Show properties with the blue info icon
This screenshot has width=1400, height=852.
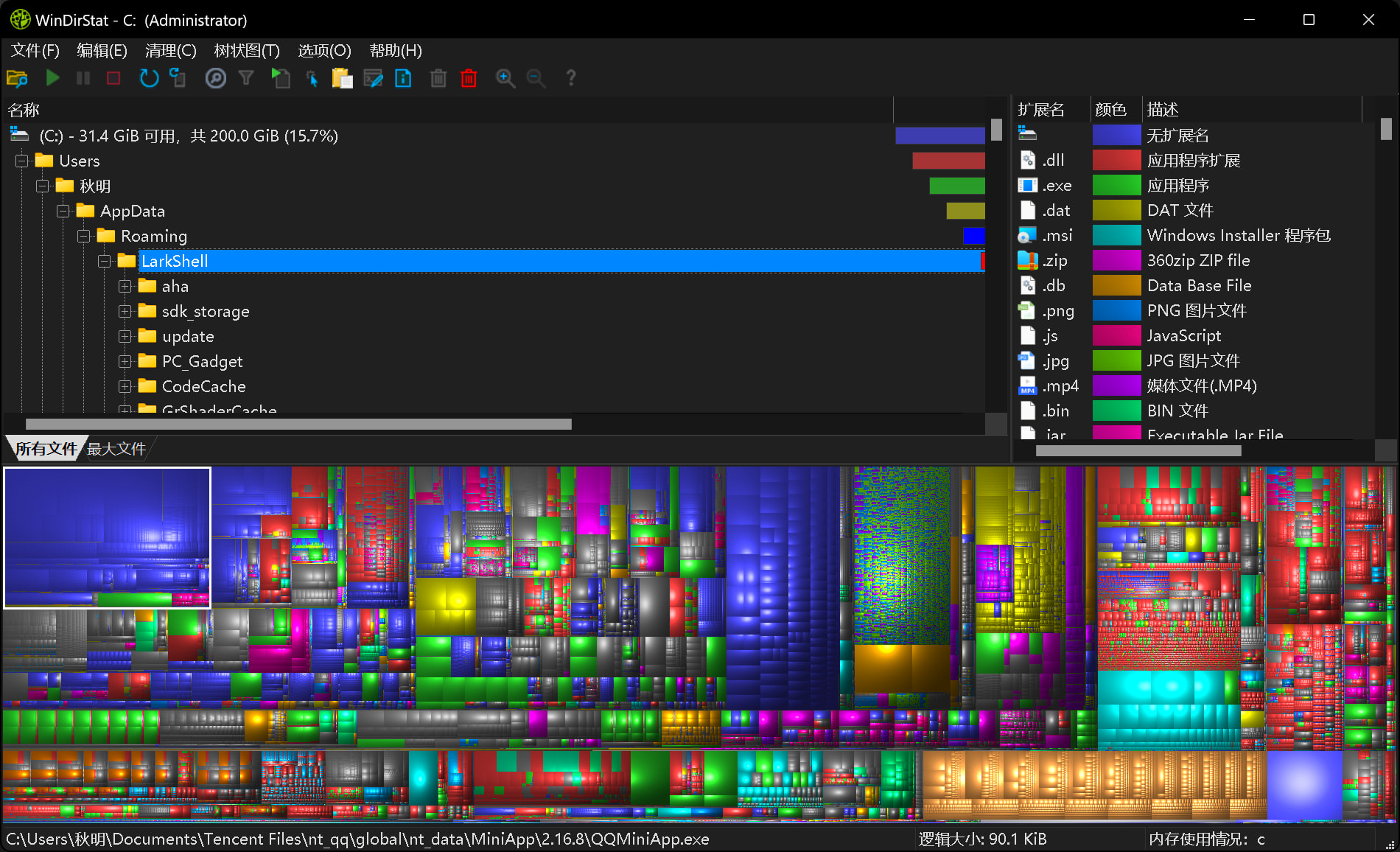[403, 78]
